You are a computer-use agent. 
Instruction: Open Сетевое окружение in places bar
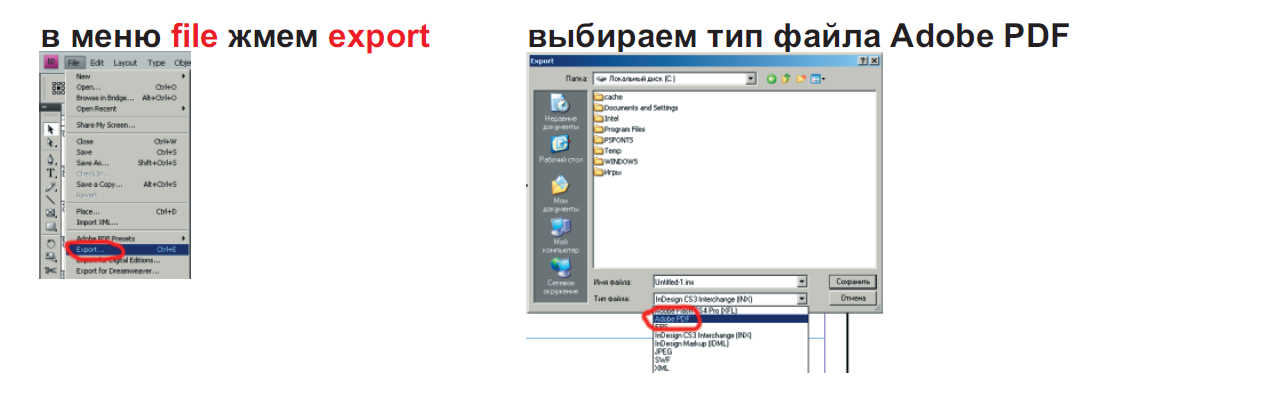pyautogui.click(x=560, y=276)
